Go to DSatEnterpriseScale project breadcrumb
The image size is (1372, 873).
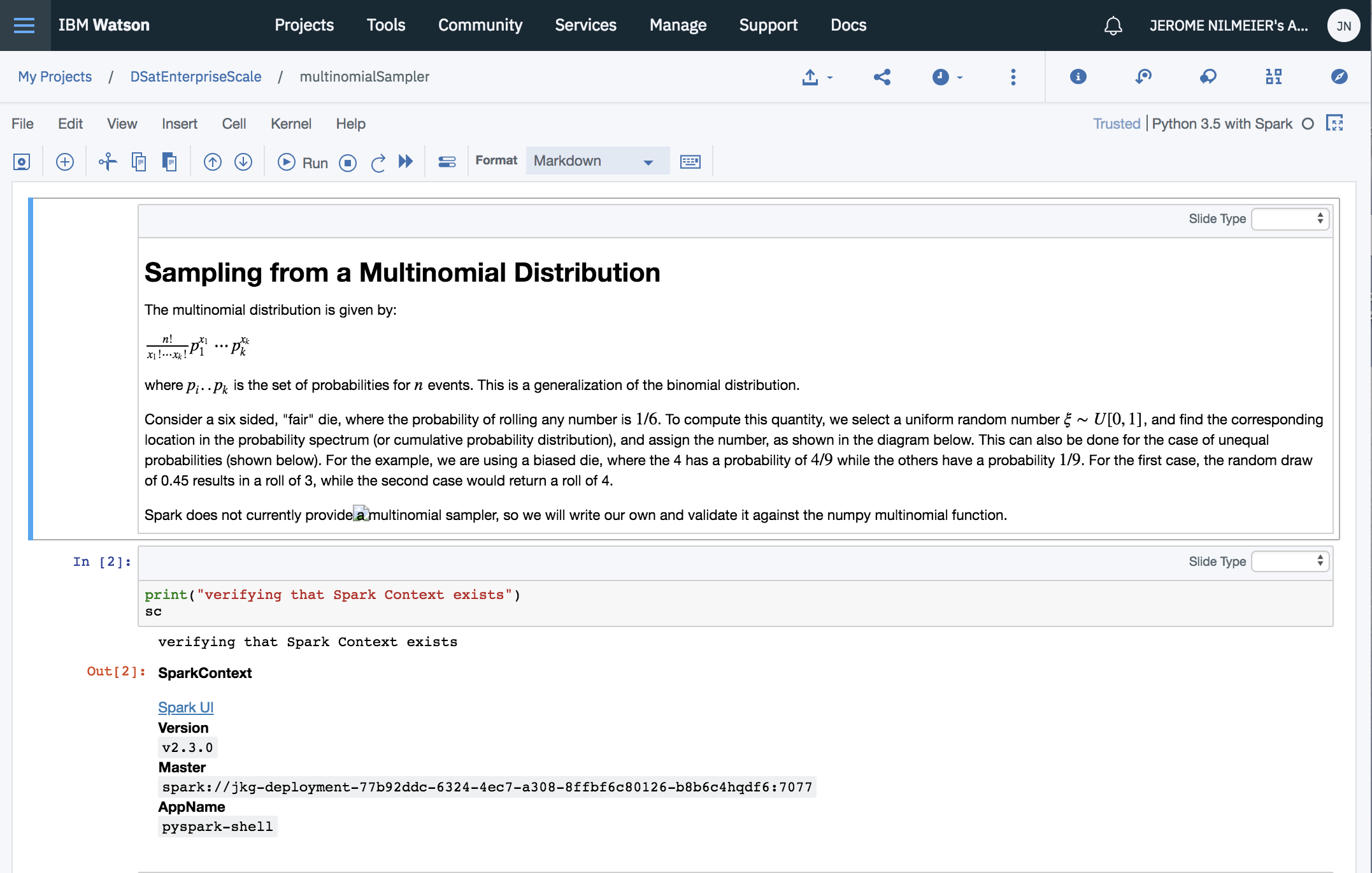click(196, 77)
